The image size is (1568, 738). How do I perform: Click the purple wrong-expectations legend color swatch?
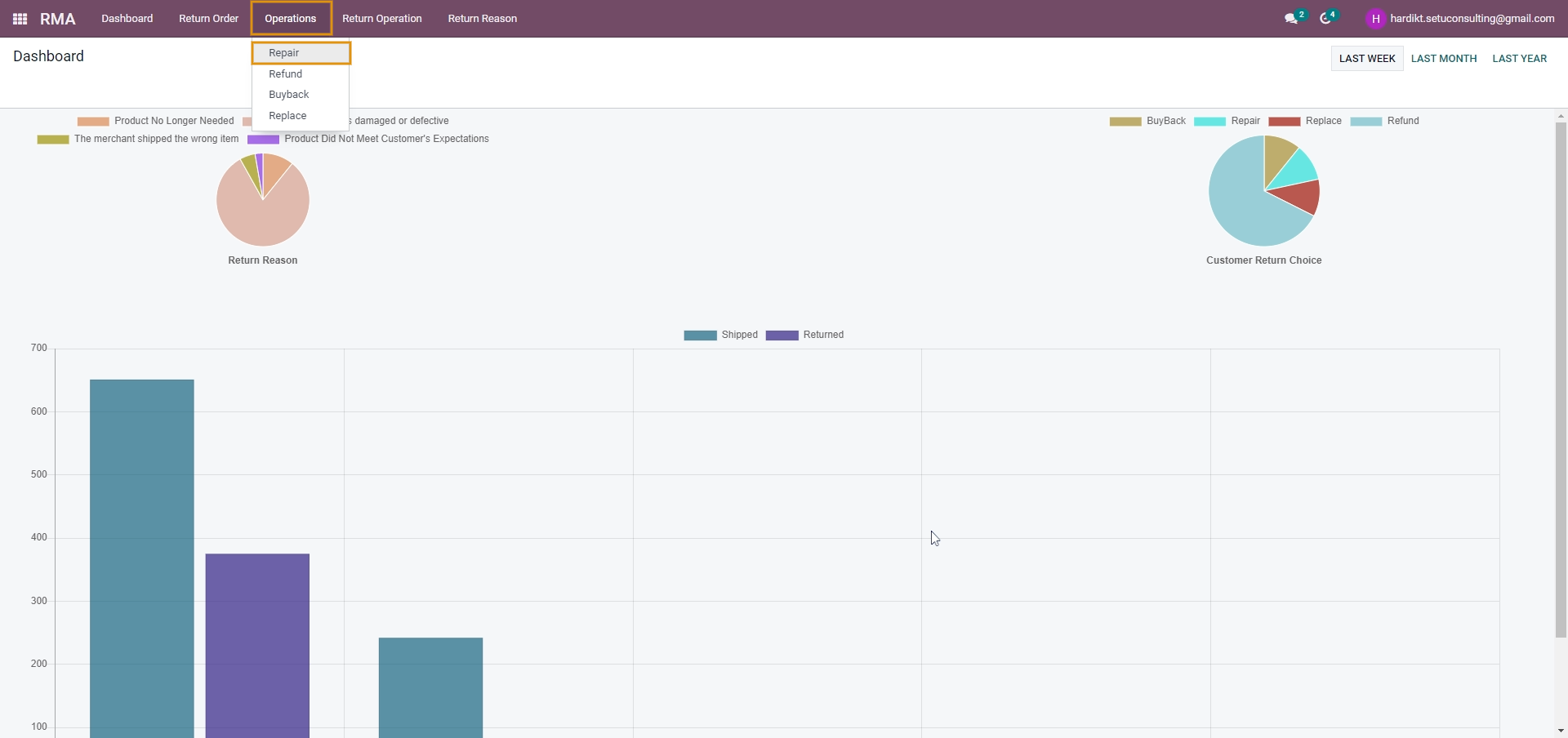point(263,140)
